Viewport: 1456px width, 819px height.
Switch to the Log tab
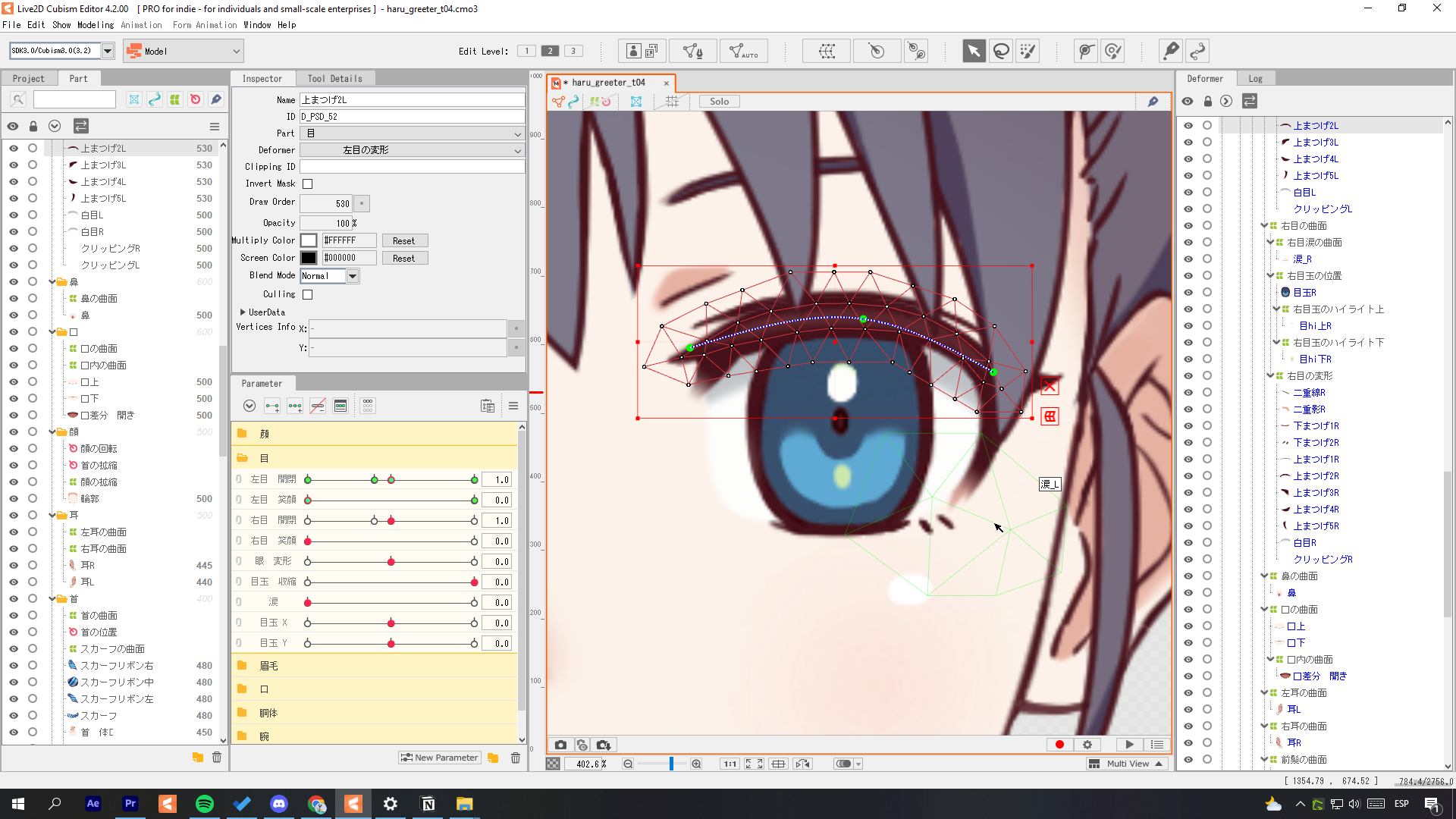pos(1256,79)
